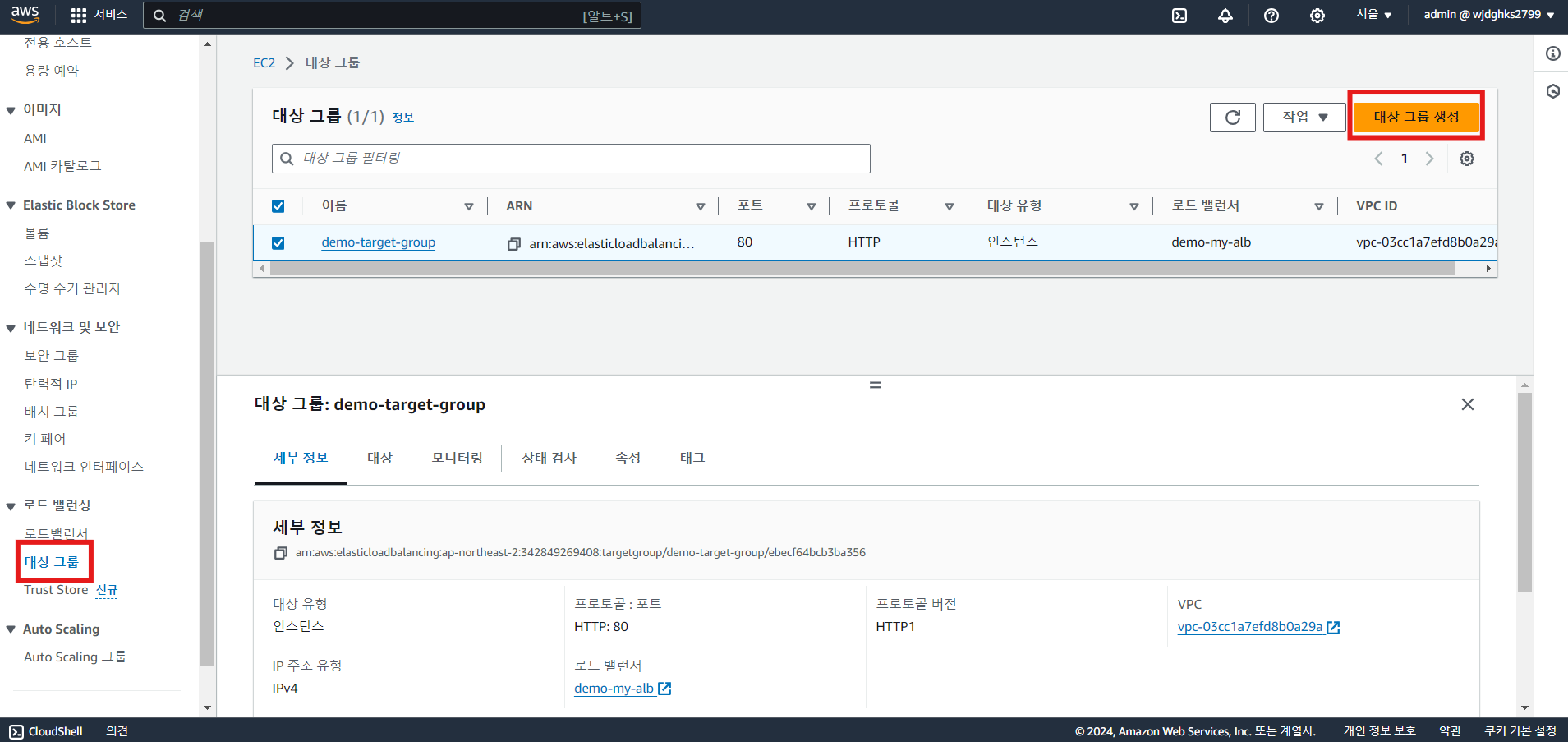Open the 작업 actions dropdown
The height and width of the screenshot is (742, 1568).
pyautogui.click(x=1304, y=118)
